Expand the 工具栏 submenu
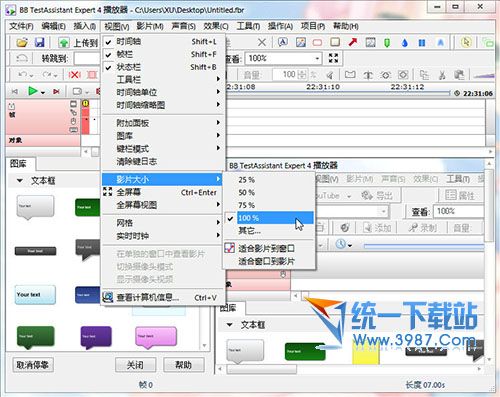This screenshot has width=500, height=397. click(x=164, y=80)
